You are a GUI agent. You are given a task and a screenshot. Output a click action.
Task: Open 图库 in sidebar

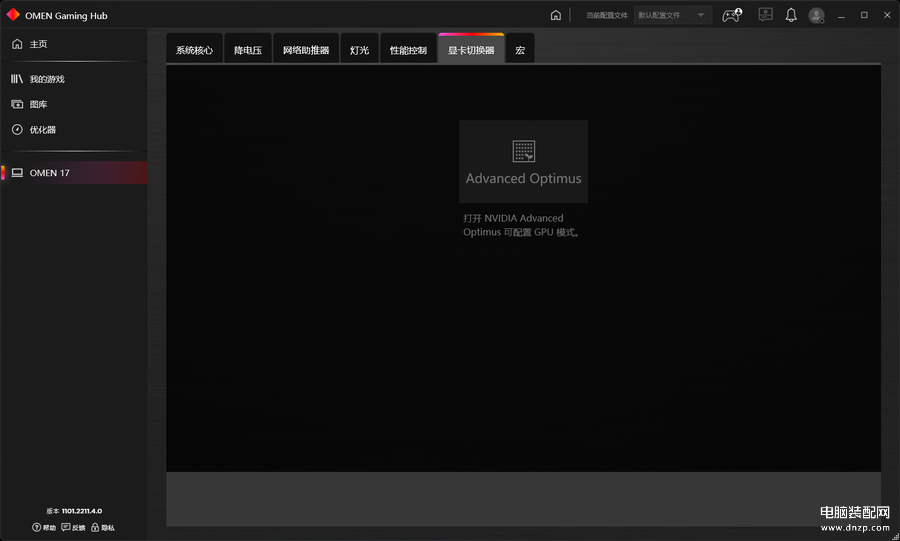[73, 104]
